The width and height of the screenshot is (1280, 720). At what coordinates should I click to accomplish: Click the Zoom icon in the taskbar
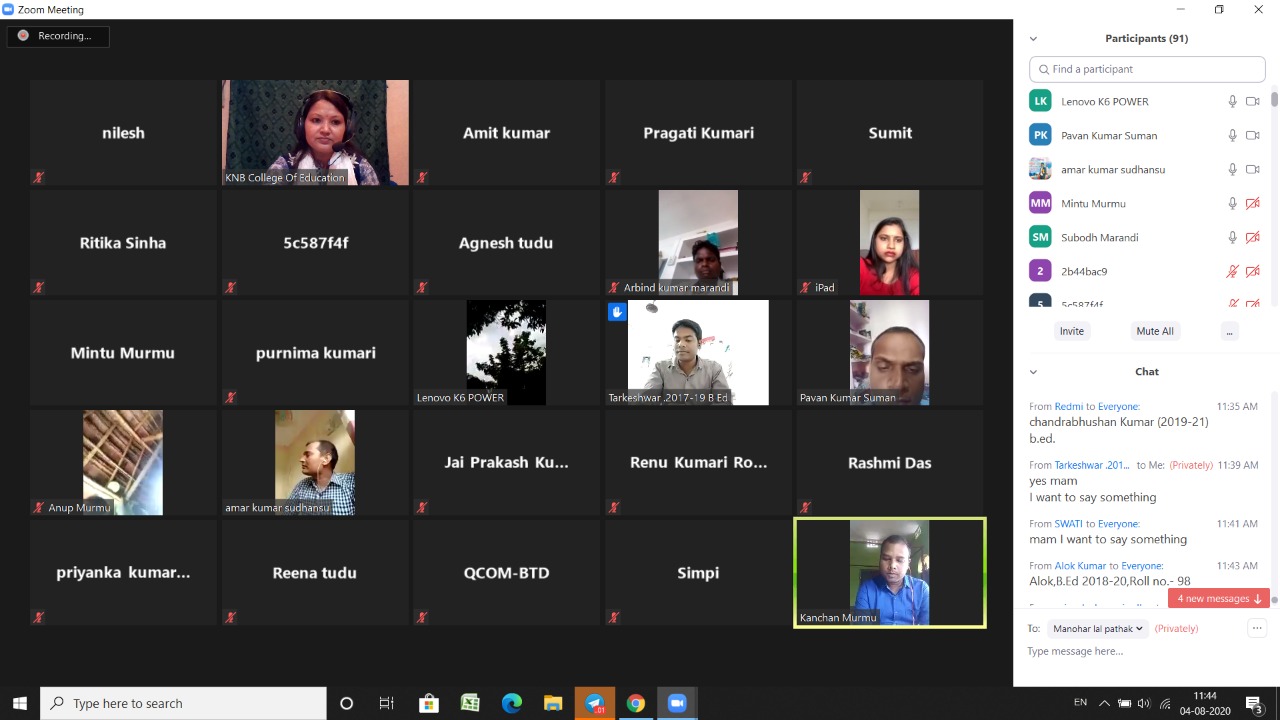[676, 703]
